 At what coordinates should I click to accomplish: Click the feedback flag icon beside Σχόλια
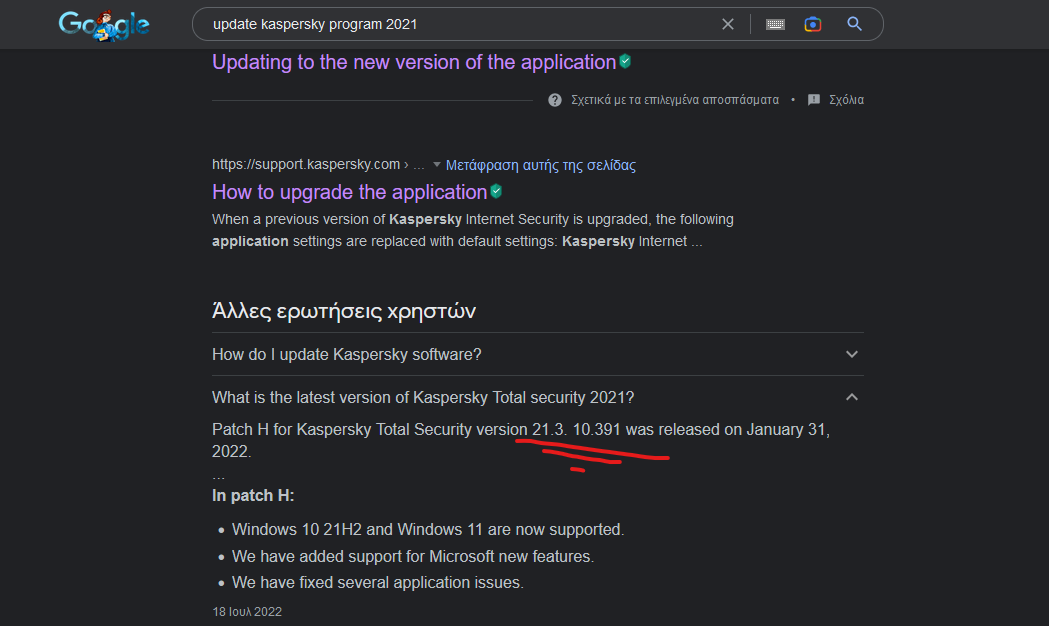pyautogui.click(x=814, y=100)
